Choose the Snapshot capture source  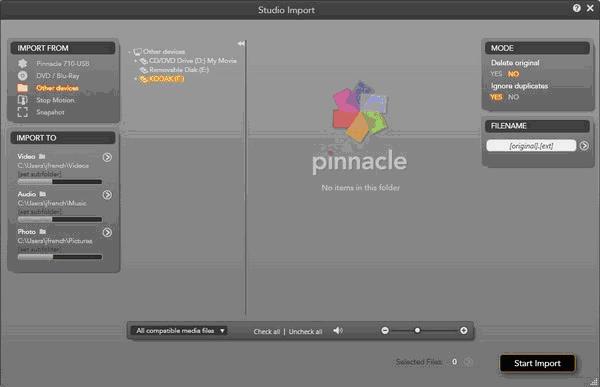click(50, 113)
